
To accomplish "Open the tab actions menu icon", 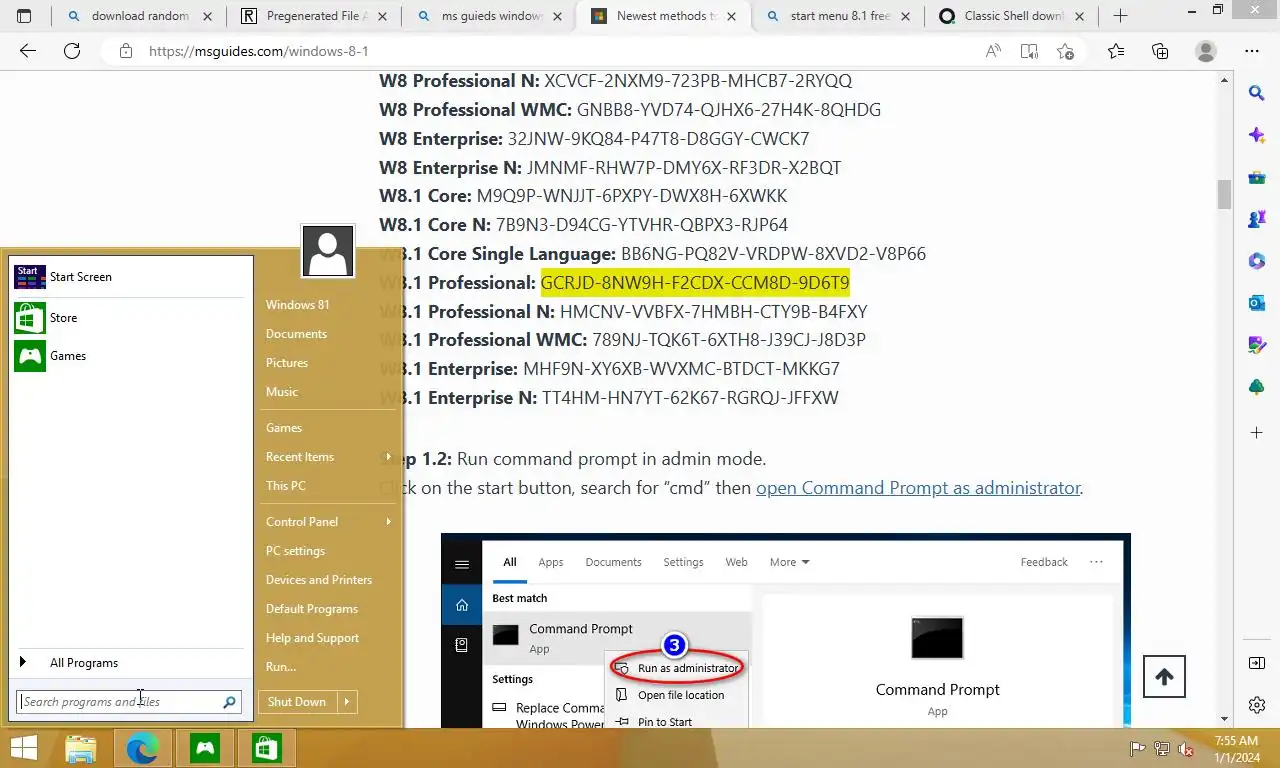I will [25, 16].
